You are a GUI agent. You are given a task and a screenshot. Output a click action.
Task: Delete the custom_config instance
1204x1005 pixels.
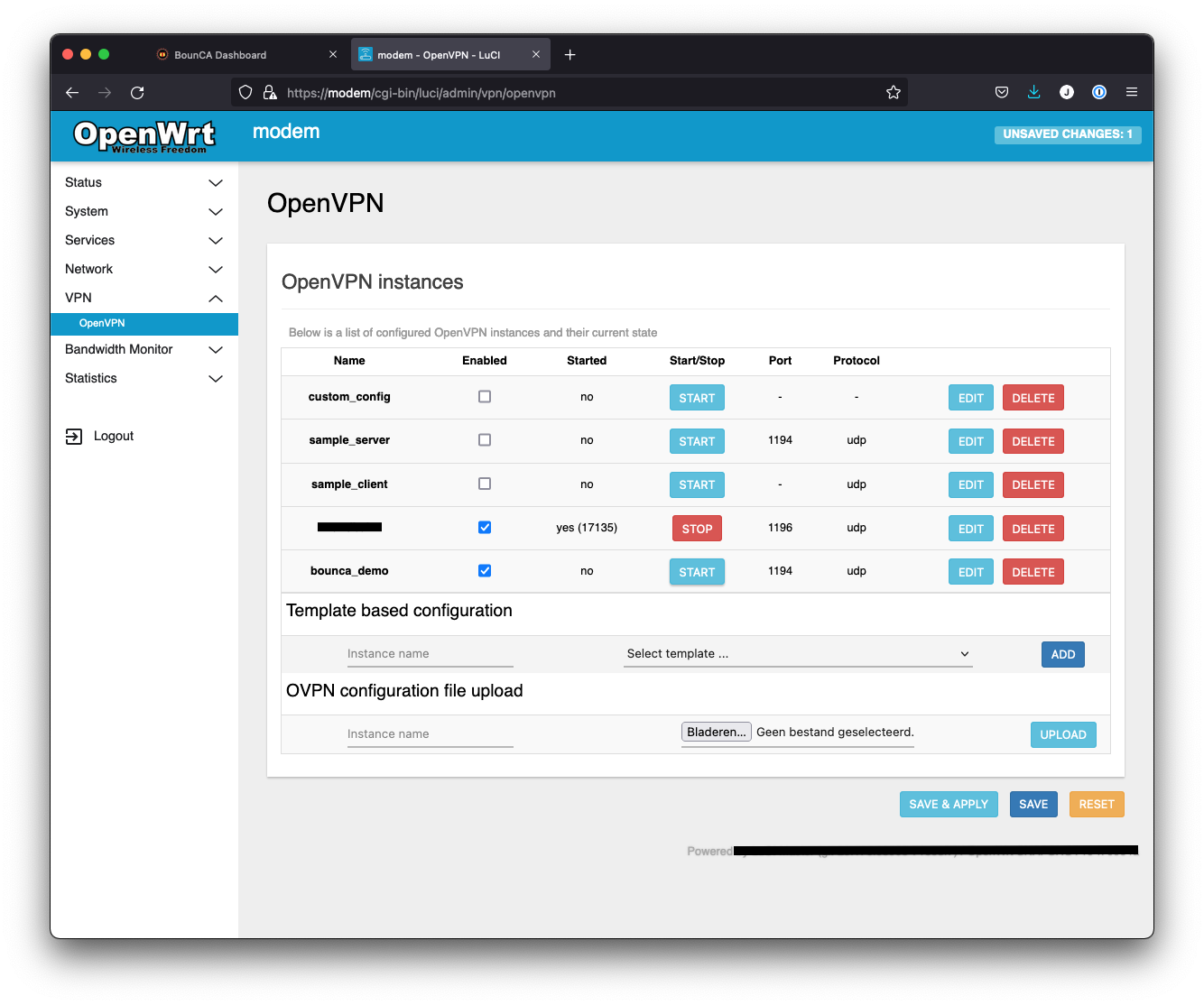(x=1033, y=398)
